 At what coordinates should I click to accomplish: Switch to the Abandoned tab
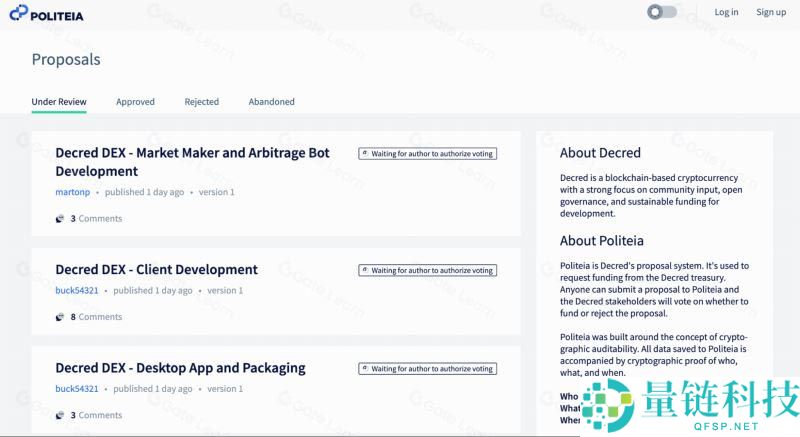pyautogui.click(x=271, y=102)
